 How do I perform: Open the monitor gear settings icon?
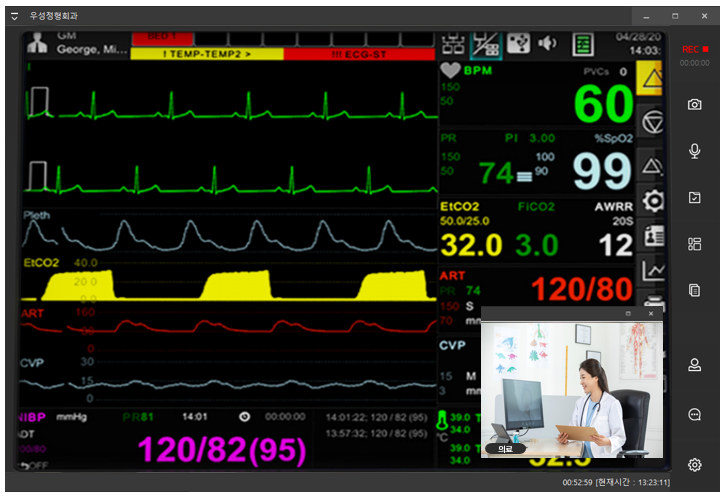(653, 201)
